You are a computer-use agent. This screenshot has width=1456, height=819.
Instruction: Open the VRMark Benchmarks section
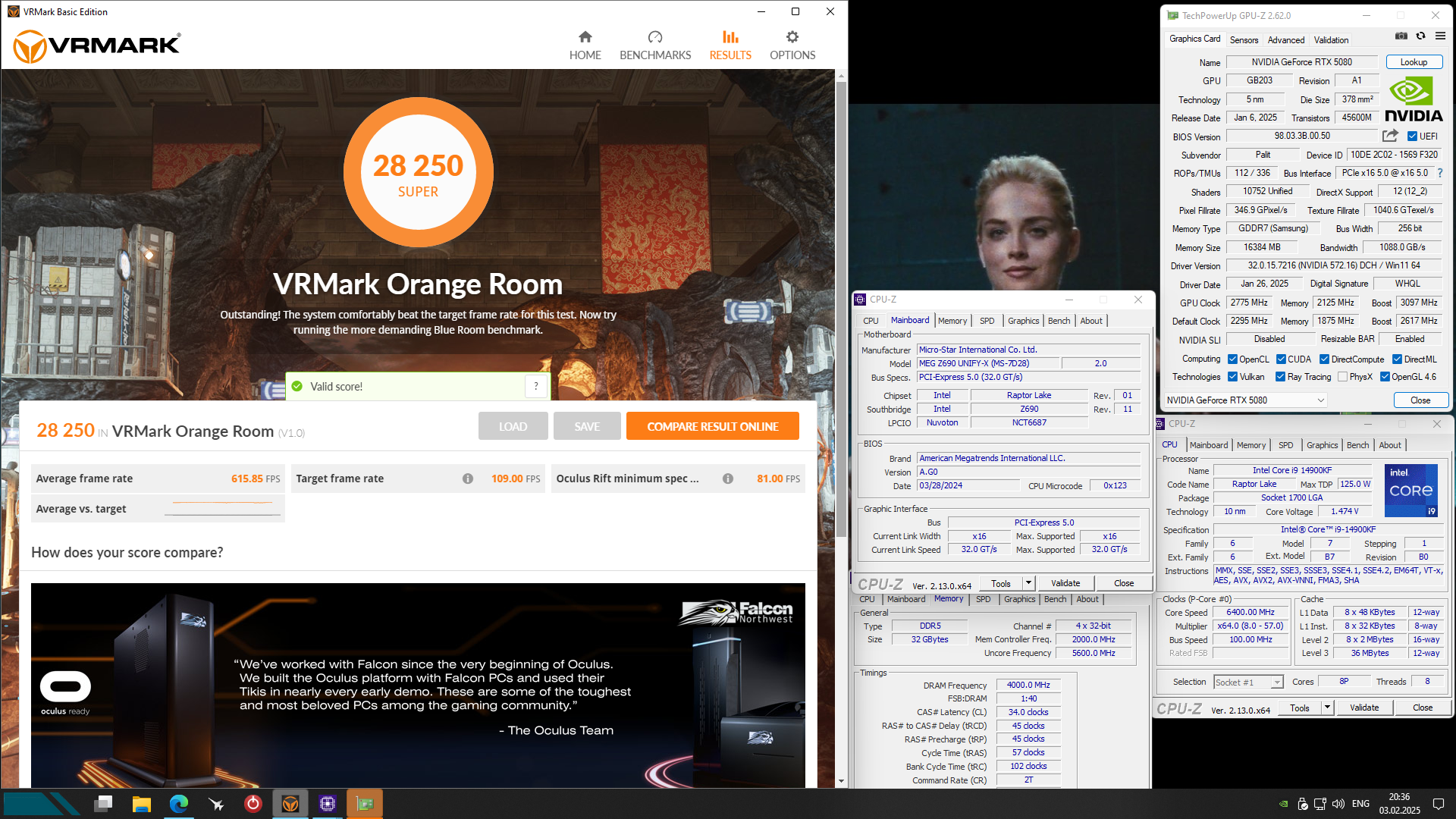point(655,45)
